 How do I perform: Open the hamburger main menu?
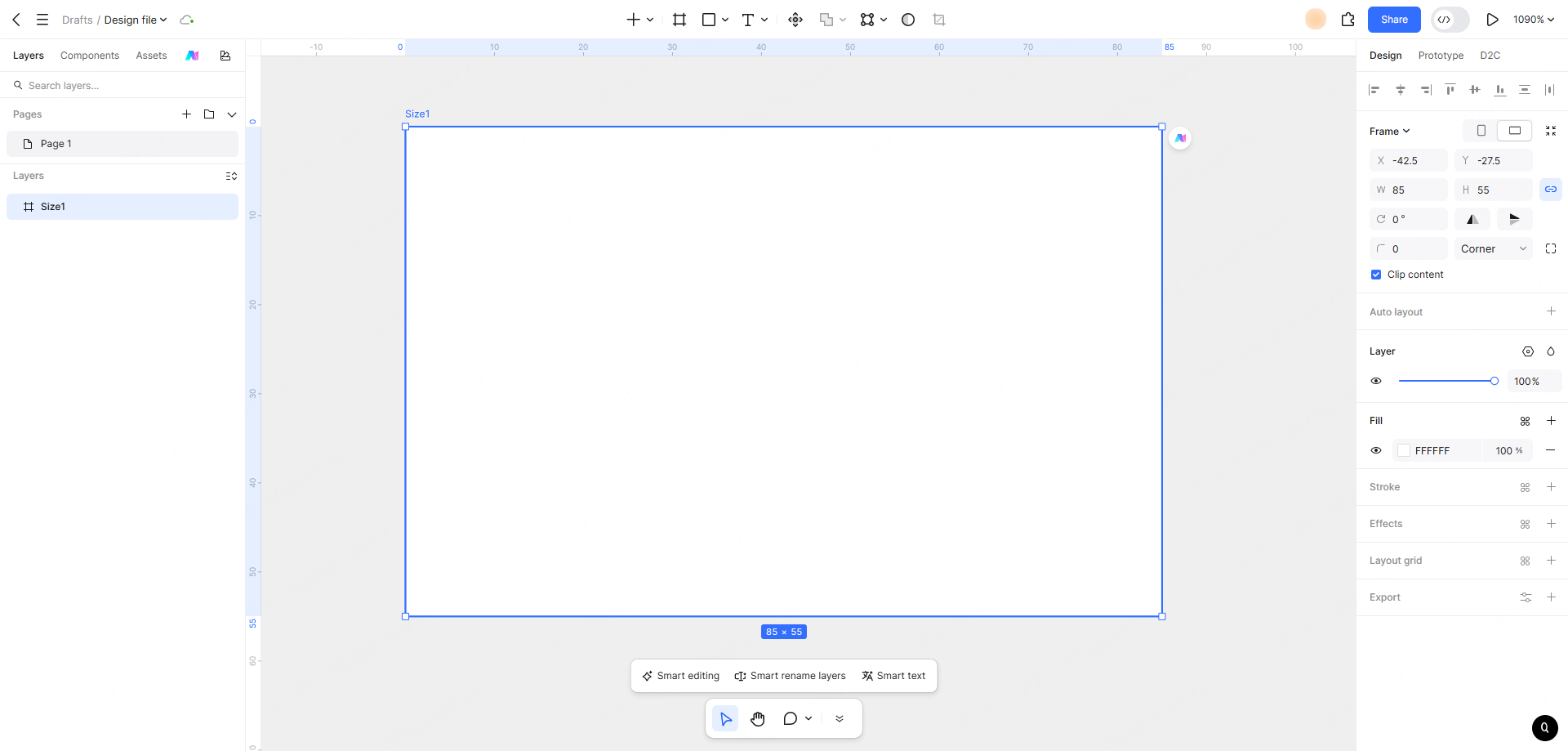click(x=42, y=20)
